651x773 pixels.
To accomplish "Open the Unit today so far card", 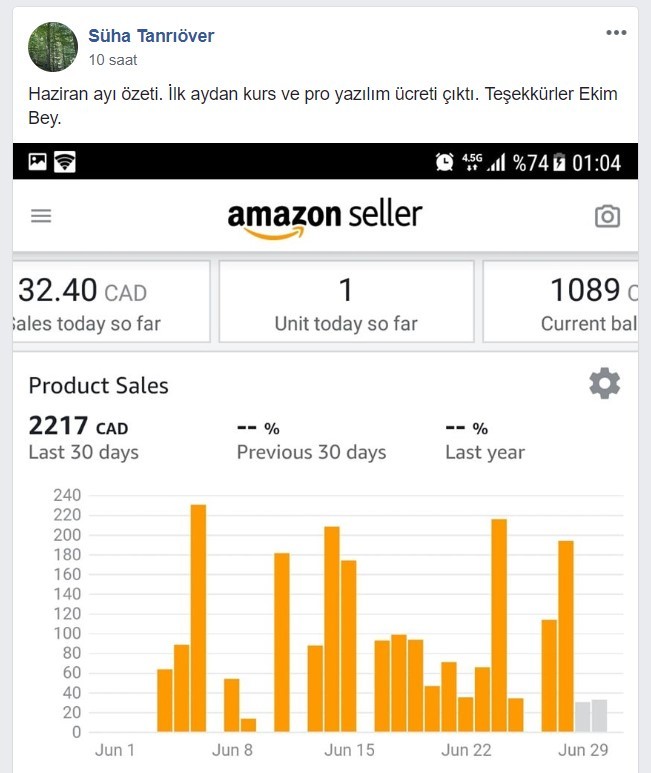I will [x=346, y=301].
